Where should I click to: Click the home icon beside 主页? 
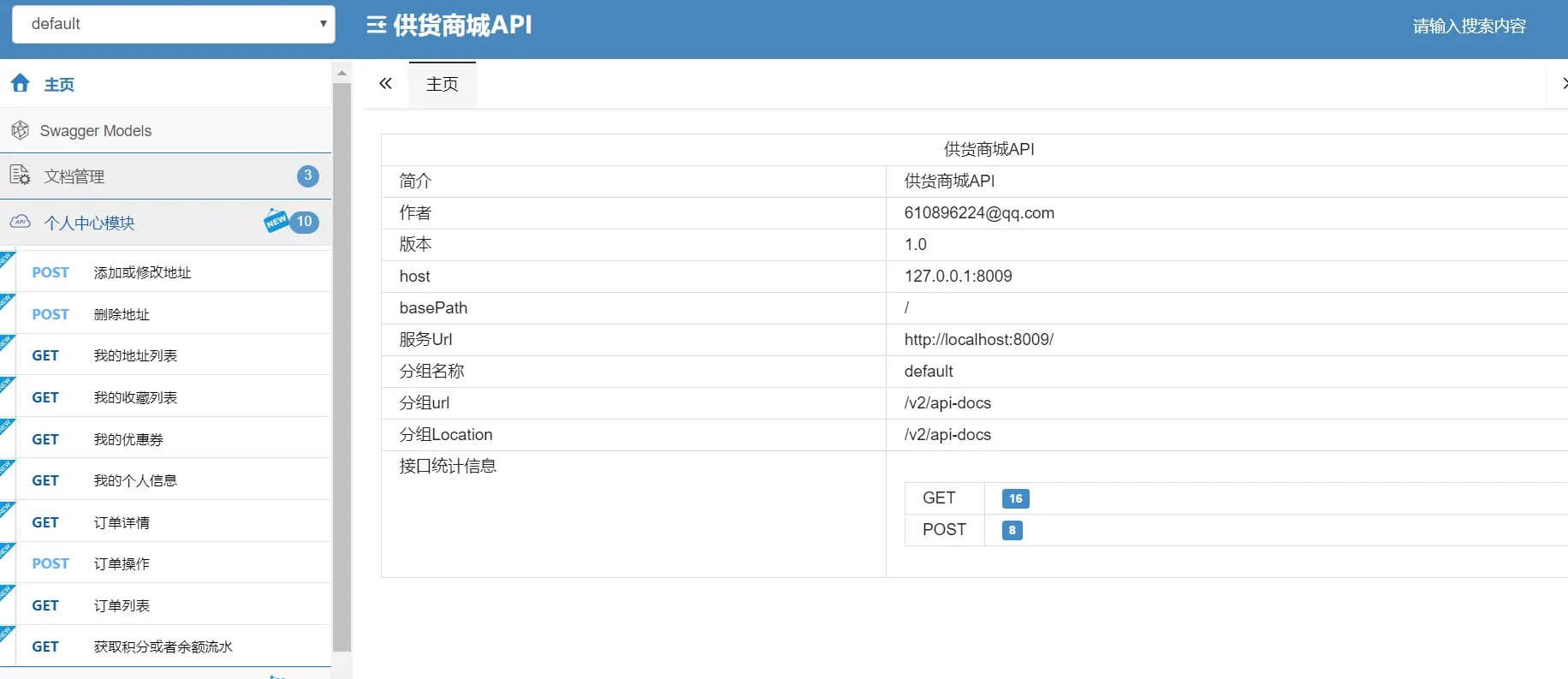[x=21, y=83]
